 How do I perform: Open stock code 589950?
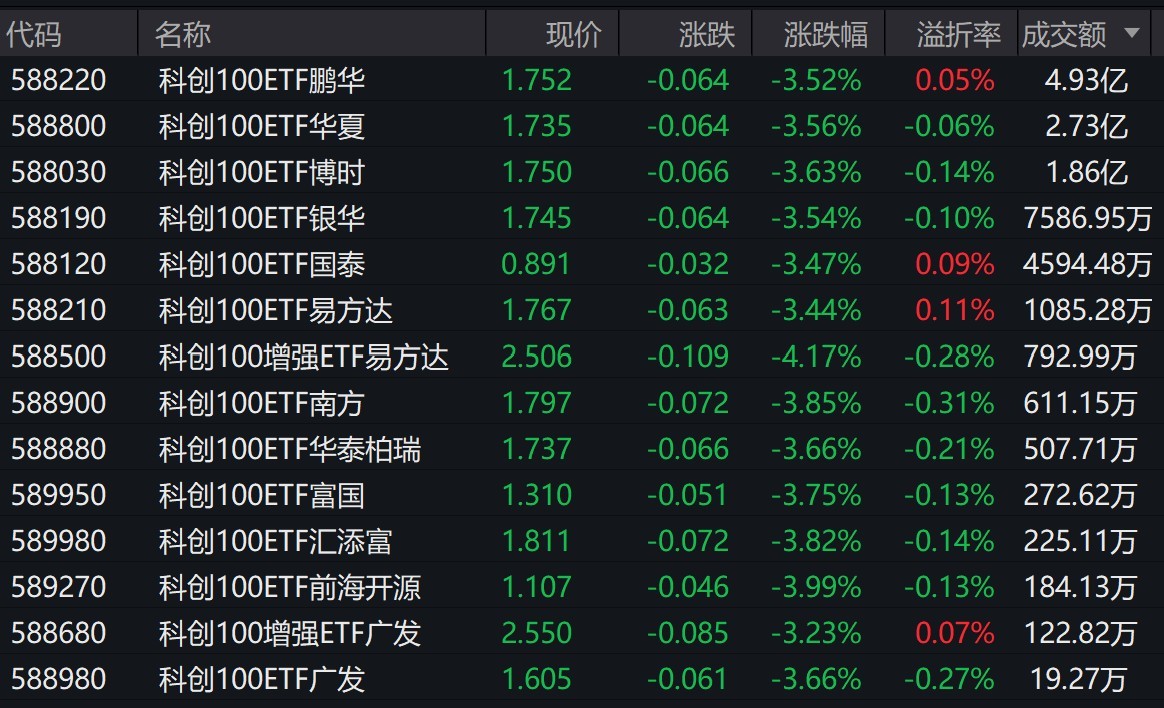[59, 494]
